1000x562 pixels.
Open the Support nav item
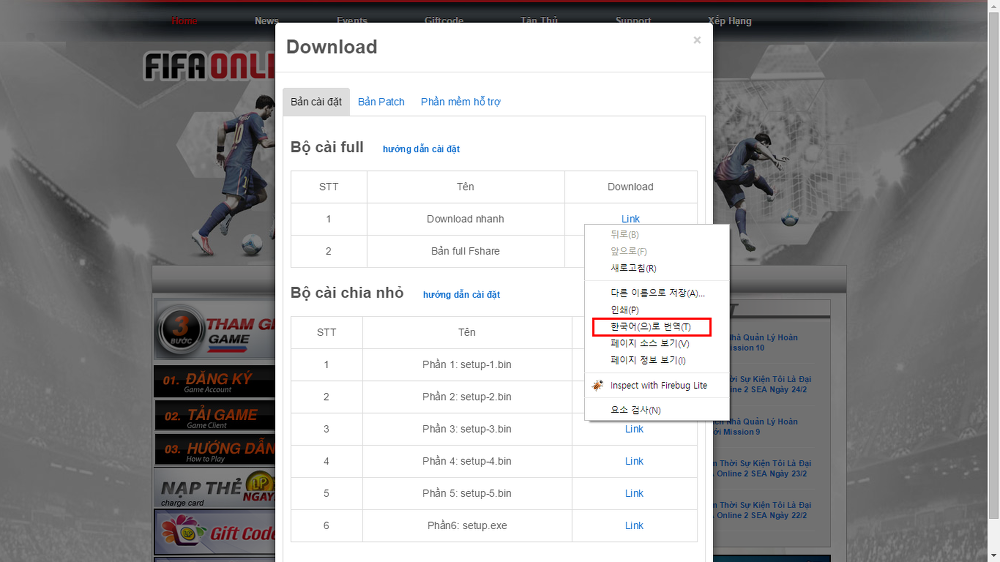click(633, 21)
